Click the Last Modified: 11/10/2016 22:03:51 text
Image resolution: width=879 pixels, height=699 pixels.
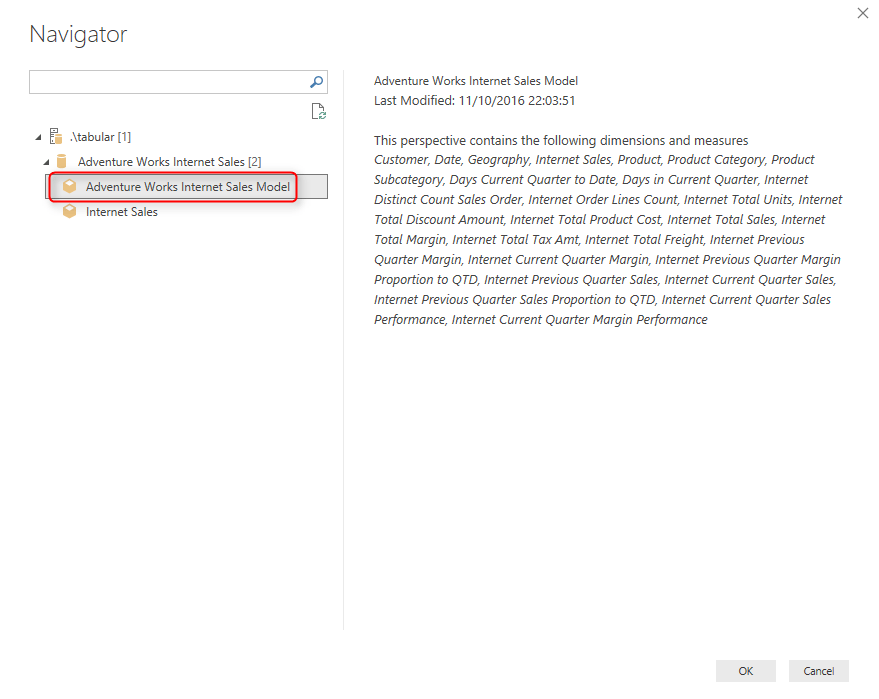pyautogui.click(x=474, y=101)
